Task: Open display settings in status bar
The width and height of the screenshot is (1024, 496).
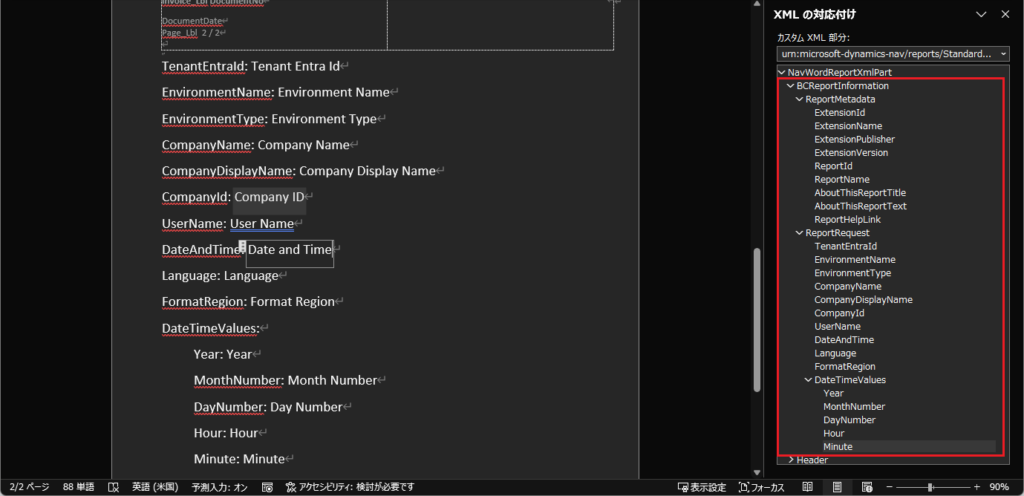Action: coord(701,487)
